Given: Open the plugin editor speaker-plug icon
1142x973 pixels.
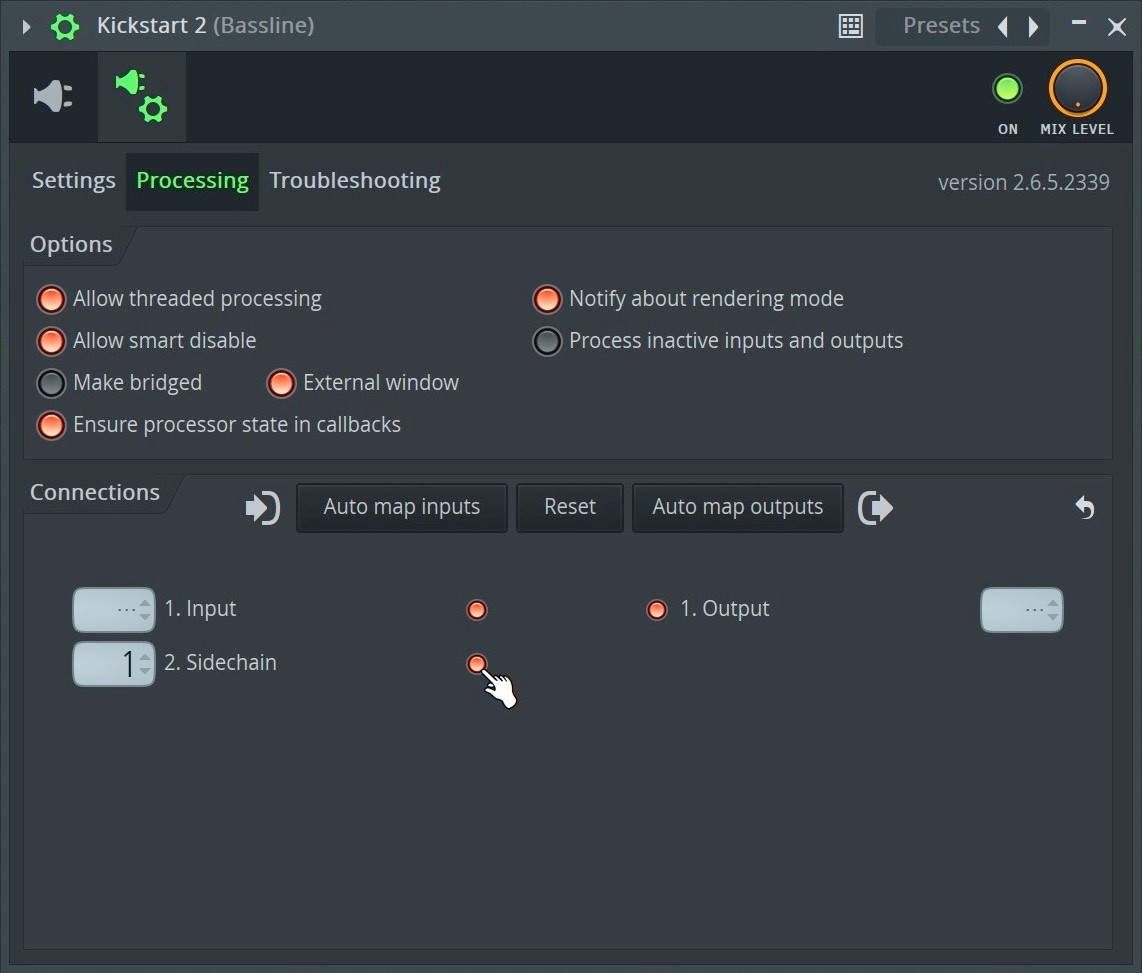Looking at the screenshot, I should pos(53,96).
